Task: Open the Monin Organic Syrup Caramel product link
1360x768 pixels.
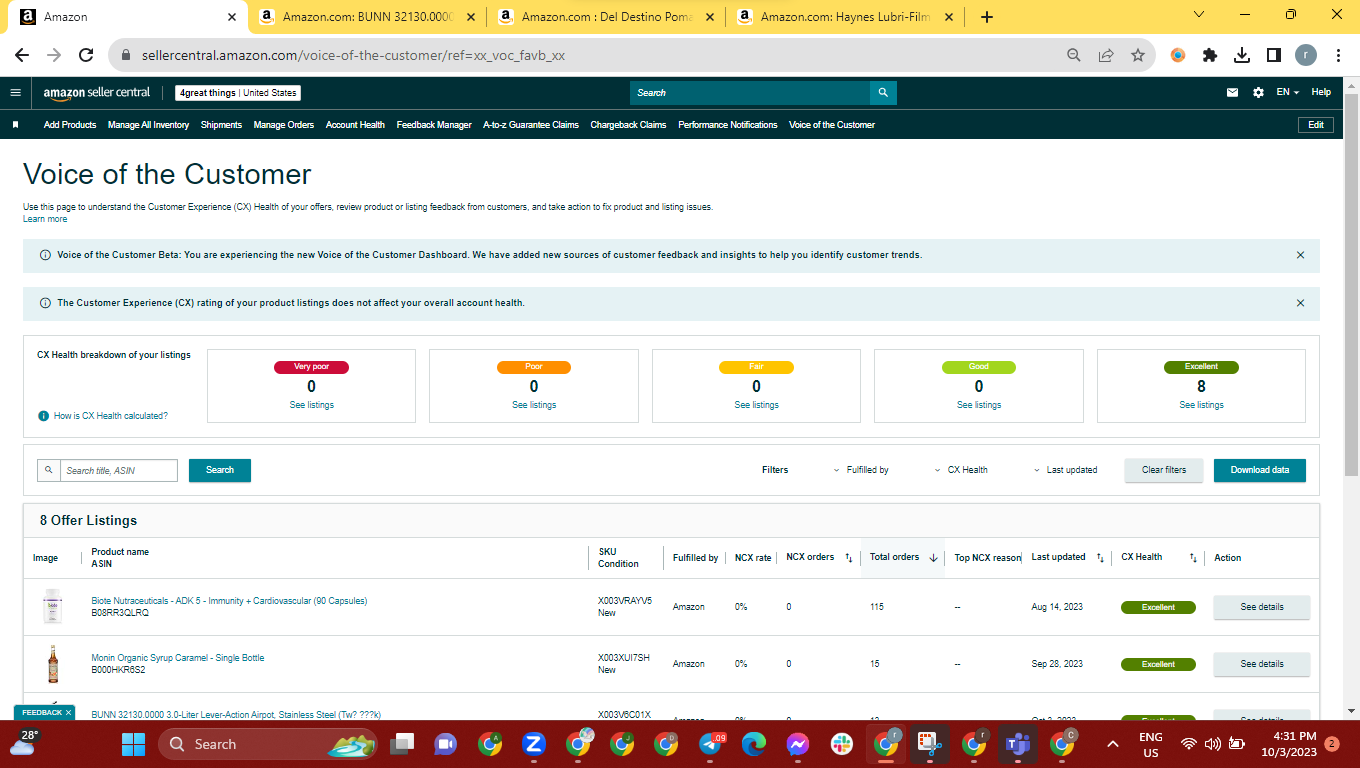Action: pos(178,658)
